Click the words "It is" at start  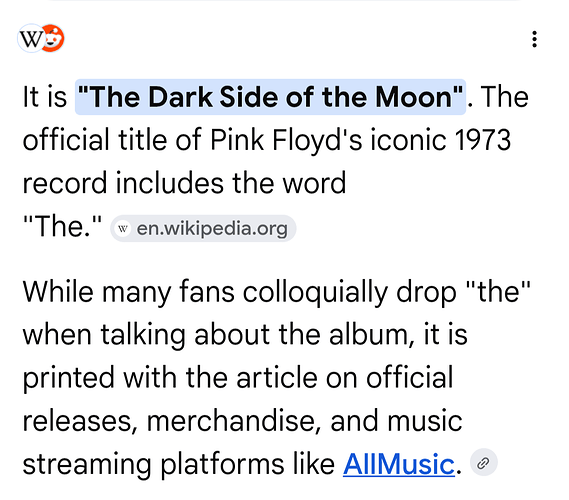[x=45, y=97]
